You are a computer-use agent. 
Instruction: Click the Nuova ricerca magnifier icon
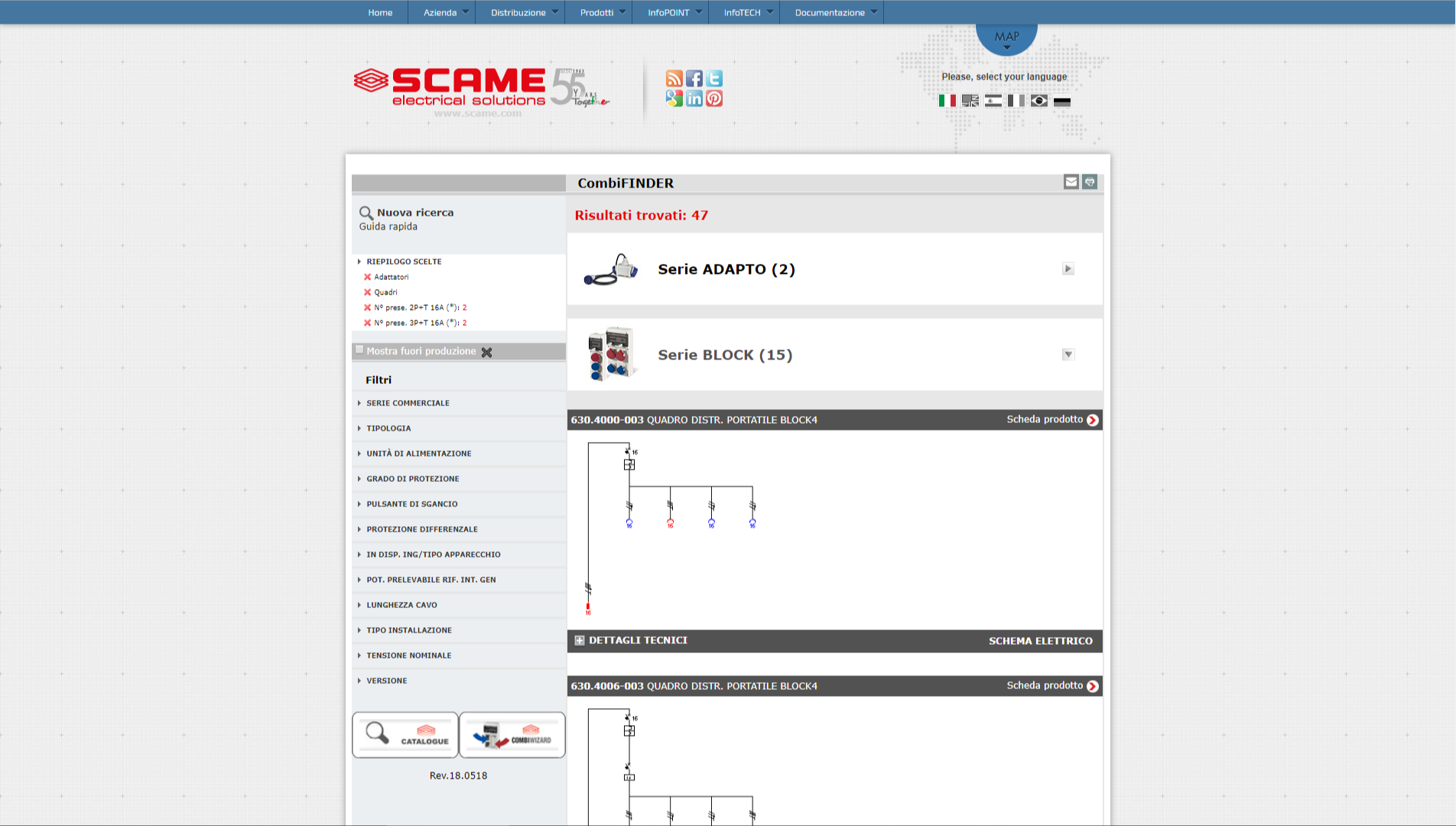pyautogui.click(x=366, y=213)
